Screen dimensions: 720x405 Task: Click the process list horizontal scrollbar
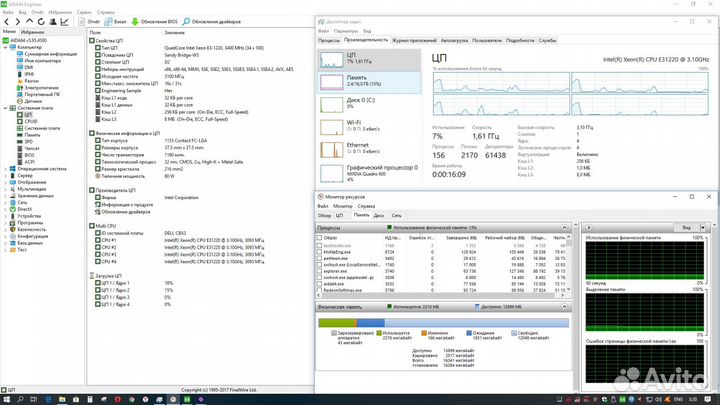pos(441,296)
